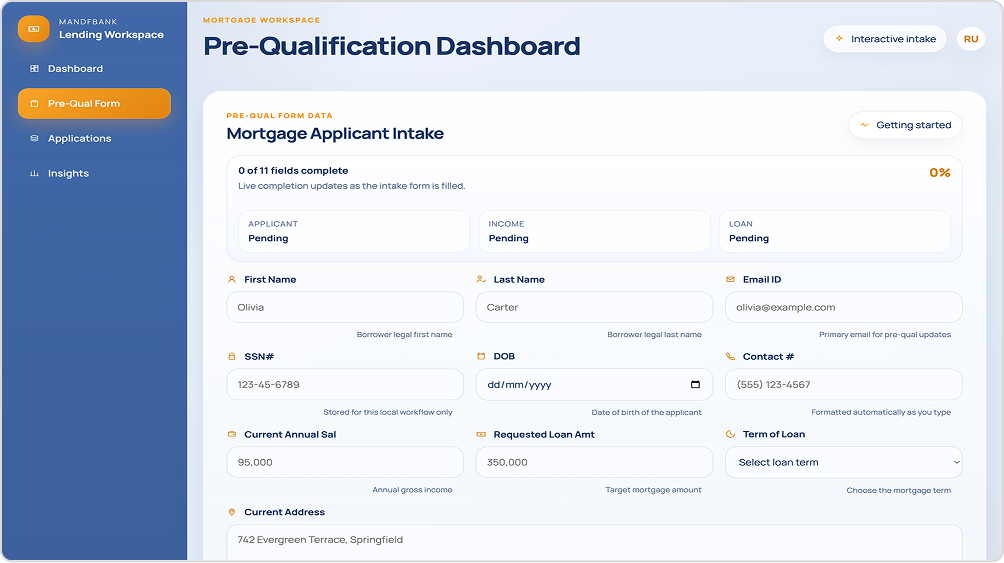Click 'Date of birth of the applicant' hint

pos(646,412)
